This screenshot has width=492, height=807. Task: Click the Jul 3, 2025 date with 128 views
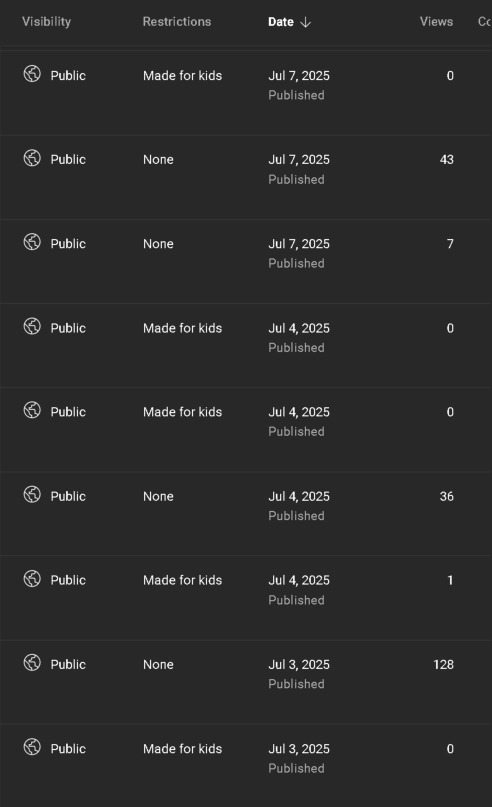[x=299, y=664]
